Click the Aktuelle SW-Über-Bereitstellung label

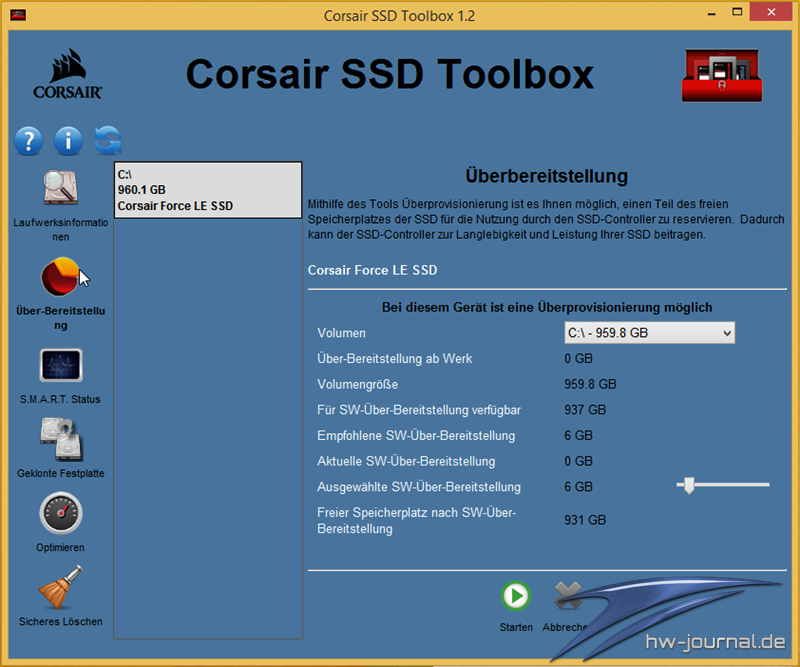pyautogui.click(x=406, y=461)
